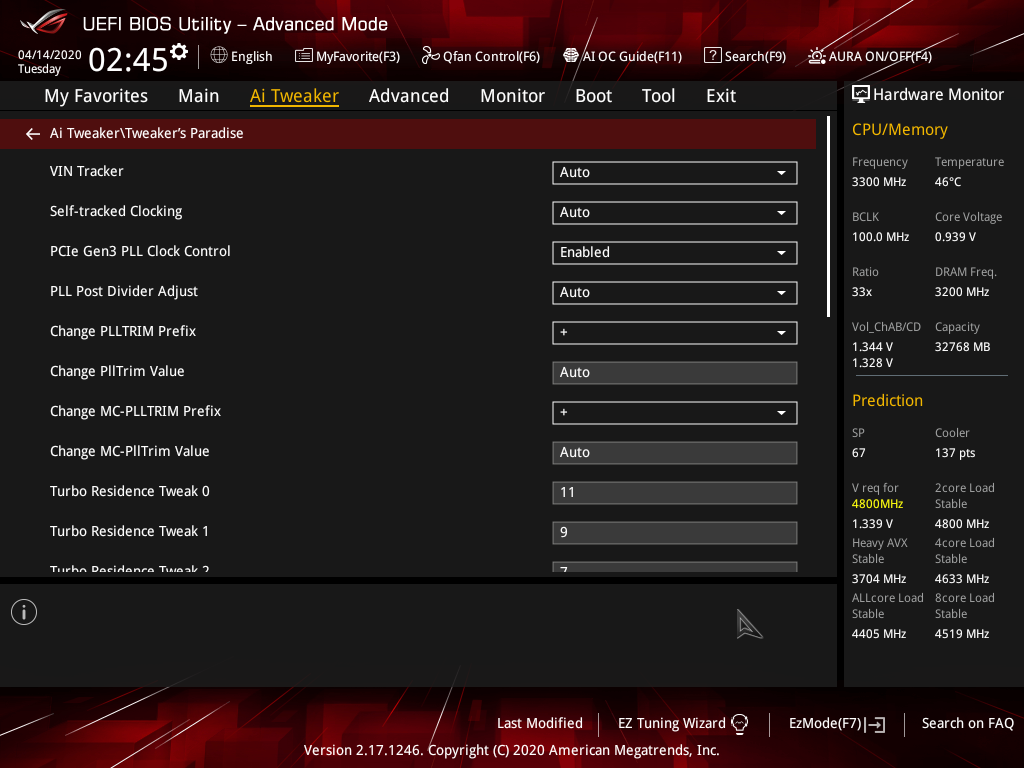
Task: Click the 4800MHz yellow prediction value
Action: 877,504
